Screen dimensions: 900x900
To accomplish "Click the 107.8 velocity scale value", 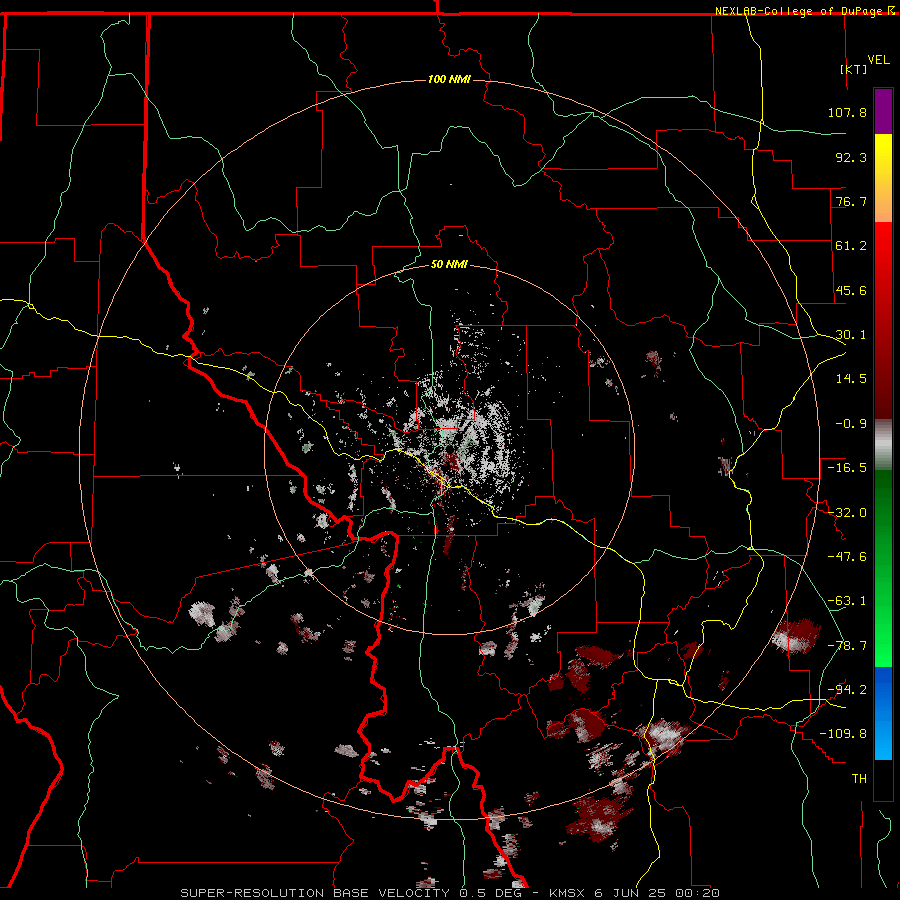I will click(847, 112).
